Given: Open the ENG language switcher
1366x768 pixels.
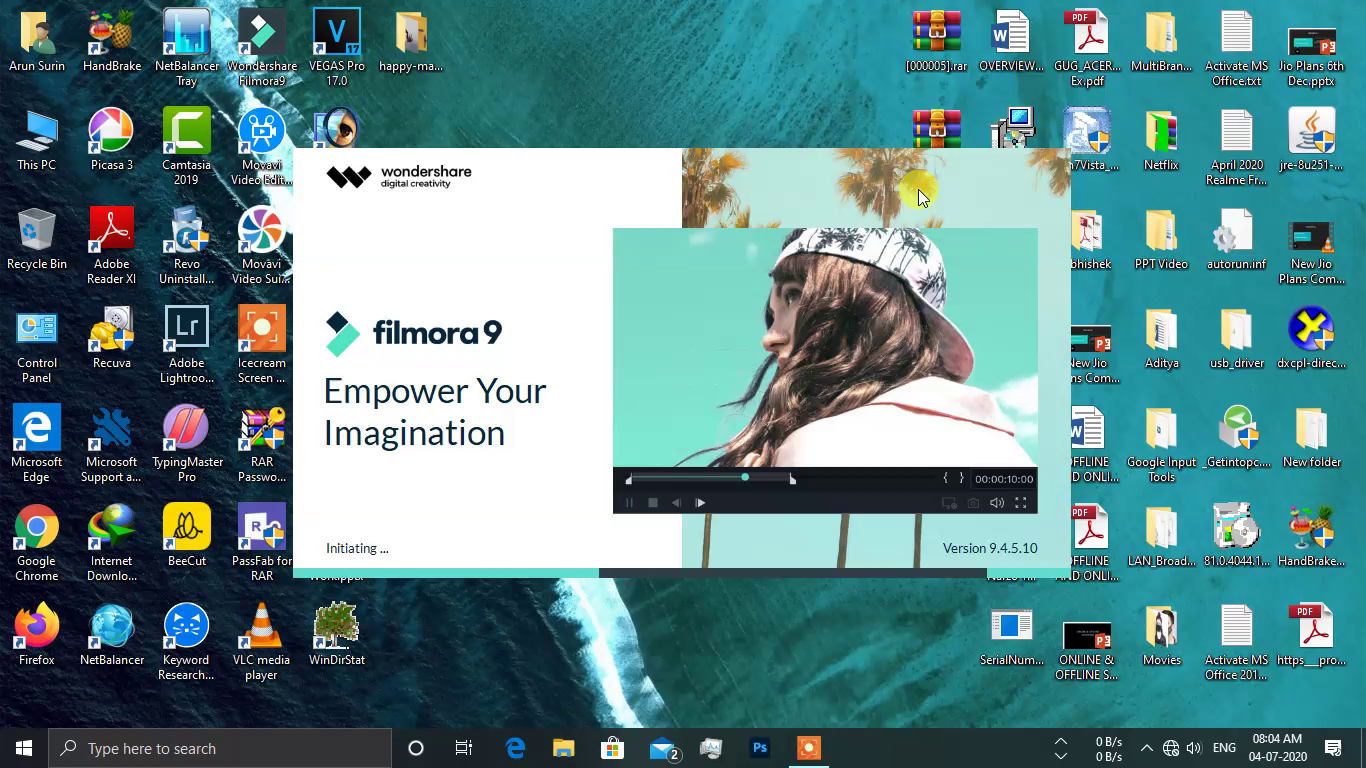Looking at the screenshot, I should [1223, 747].
